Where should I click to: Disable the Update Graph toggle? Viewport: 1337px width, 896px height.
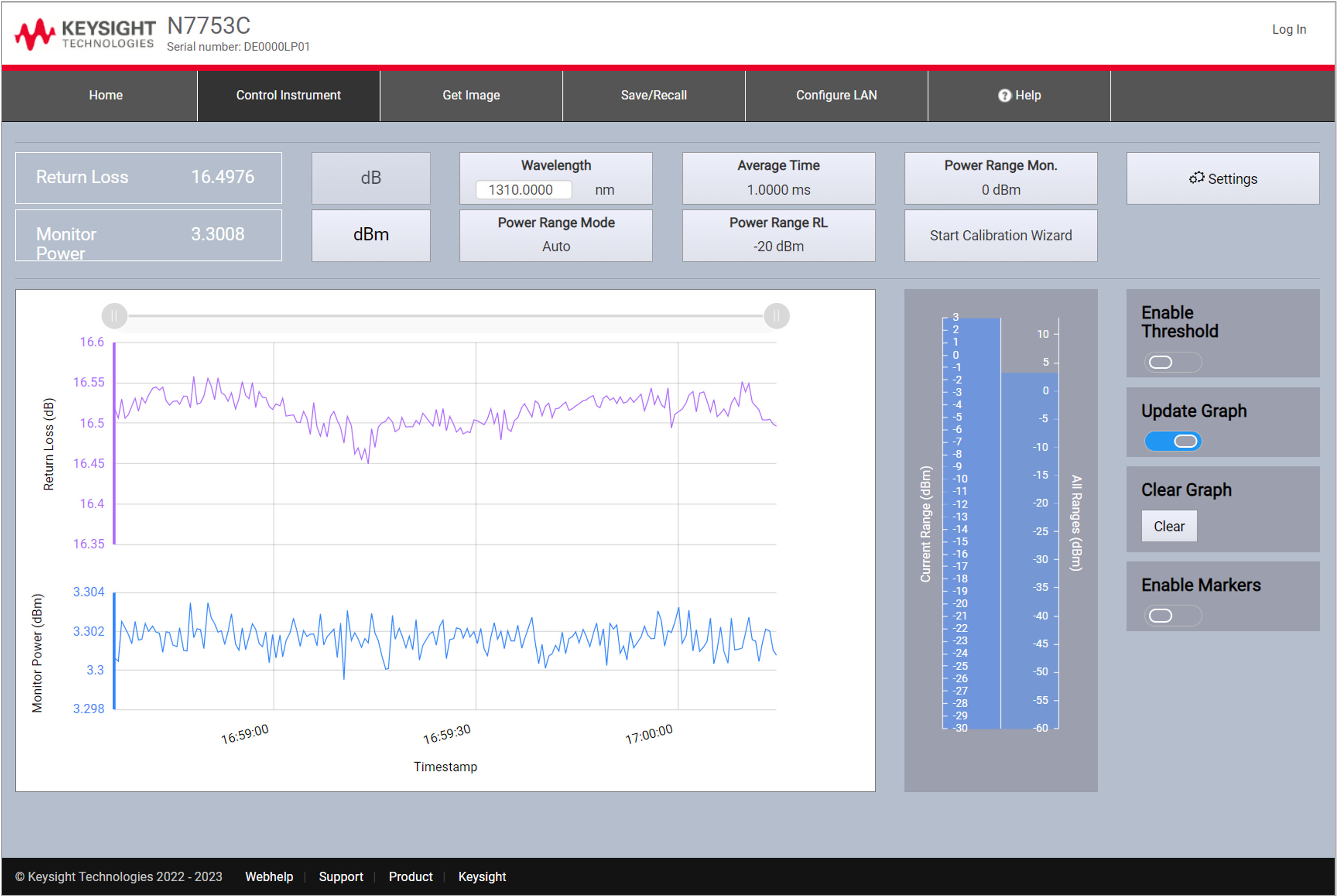(x=1172, y=441)
